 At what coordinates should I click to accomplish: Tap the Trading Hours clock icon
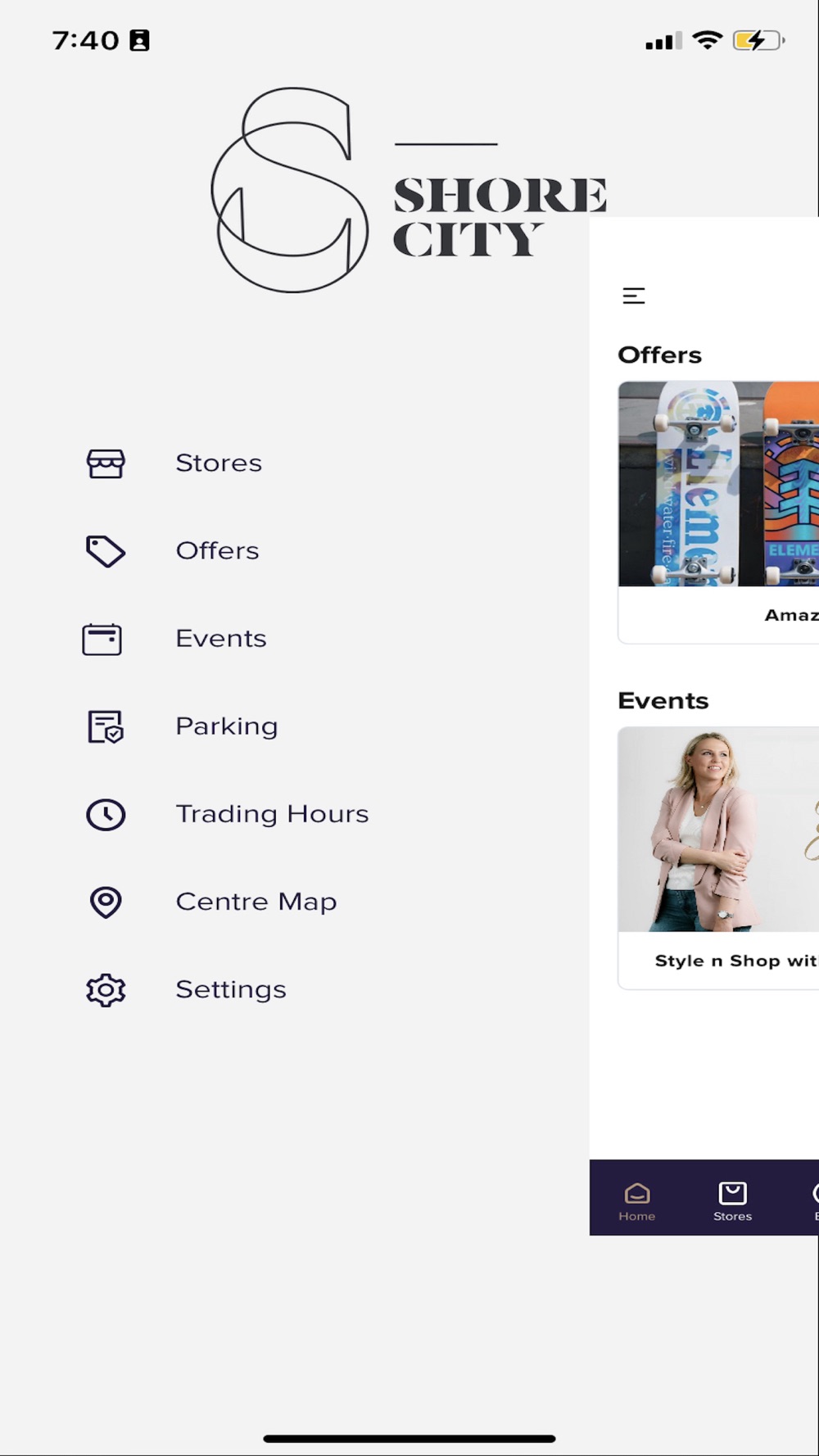tap(106, 815)
